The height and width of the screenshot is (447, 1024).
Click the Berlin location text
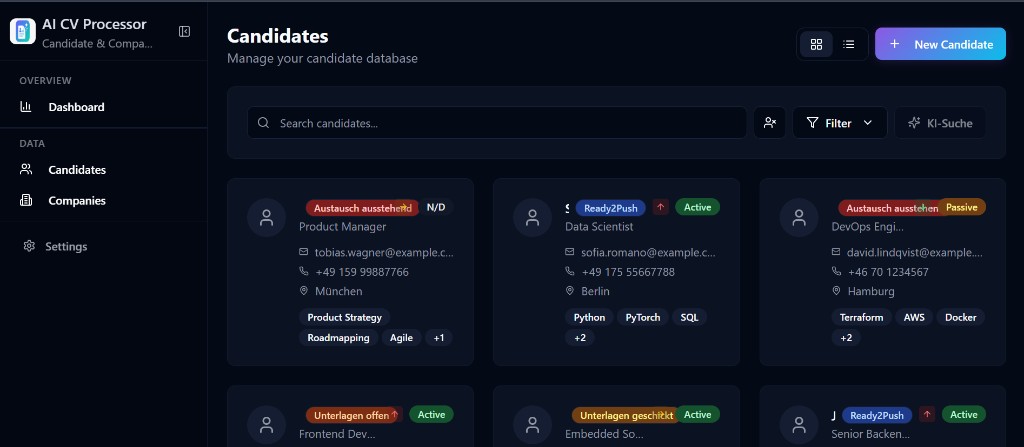click(x=596, y=291)
